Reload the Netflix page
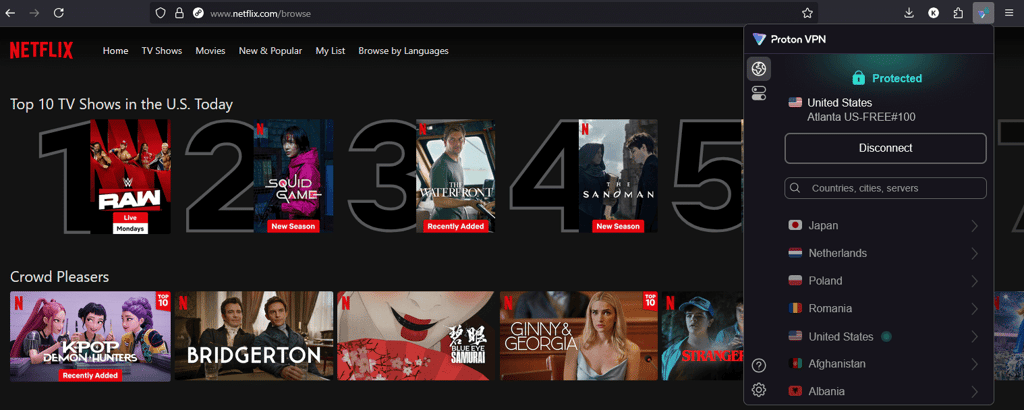Screen dimensions: 1024x410 pos(59,12)
